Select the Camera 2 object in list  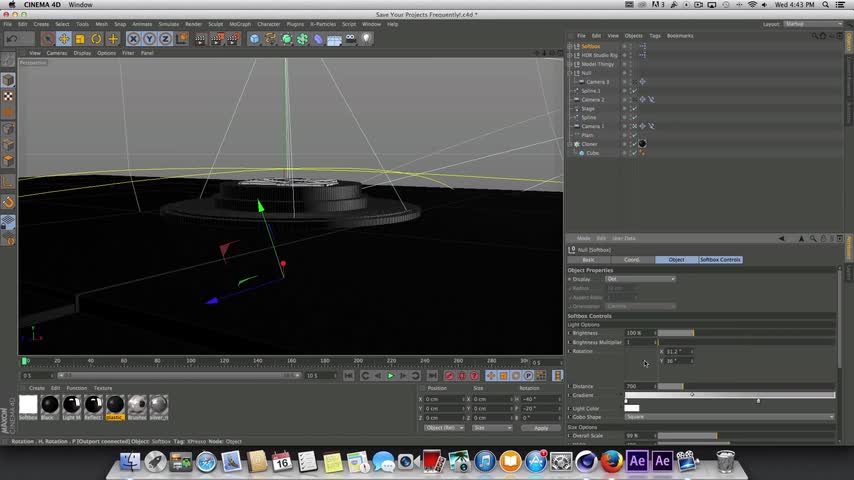pyautogui.click(x=593, y=100)
